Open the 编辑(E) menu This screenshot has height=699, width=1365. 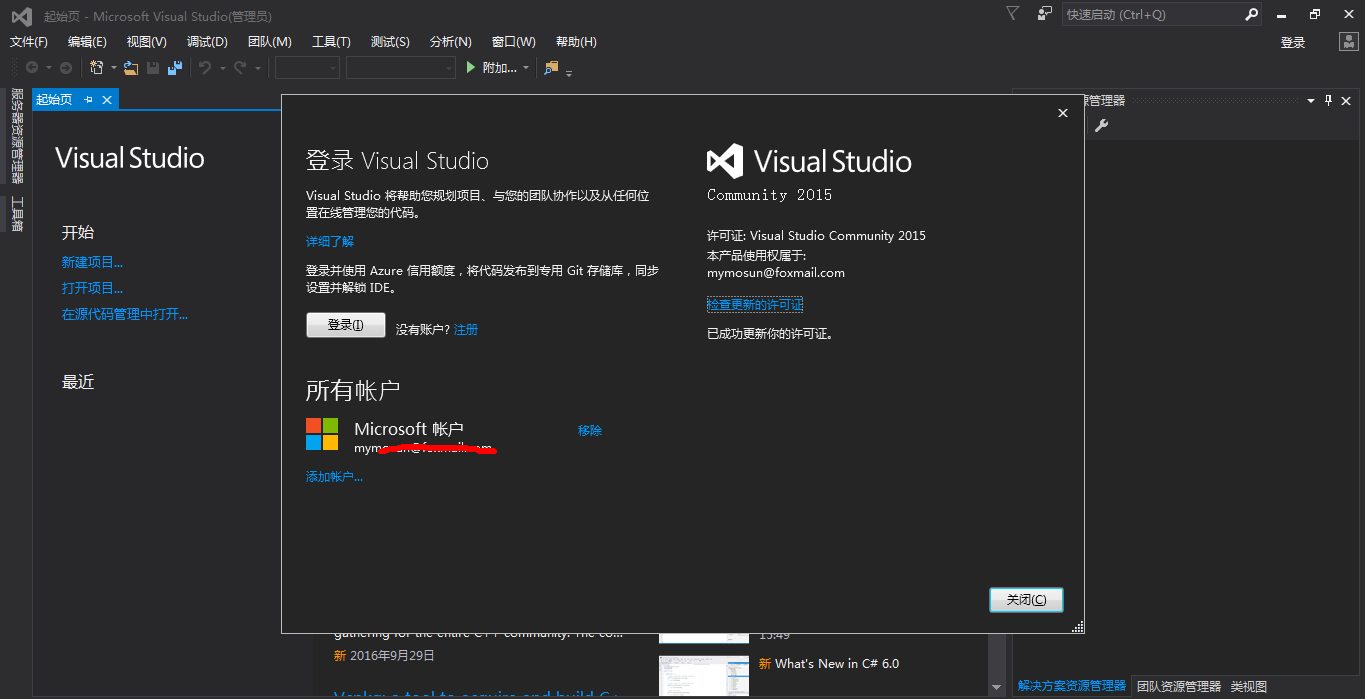point(87,42)
